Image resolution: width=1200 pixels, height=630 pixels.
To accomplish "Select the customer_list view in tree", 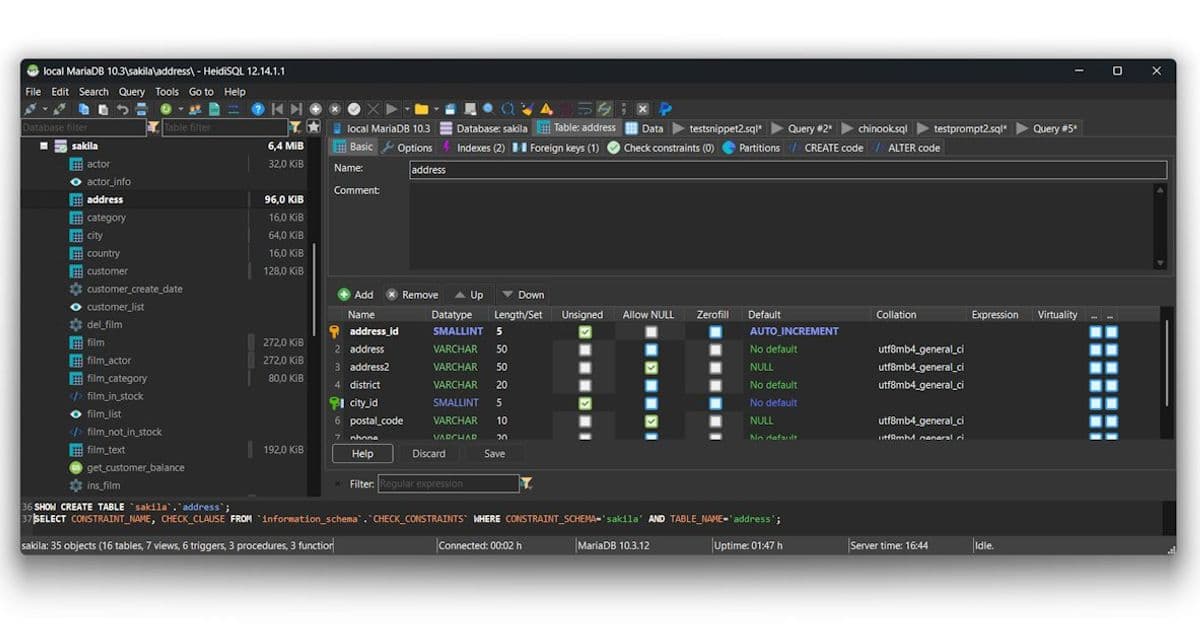I will (115, 307).
